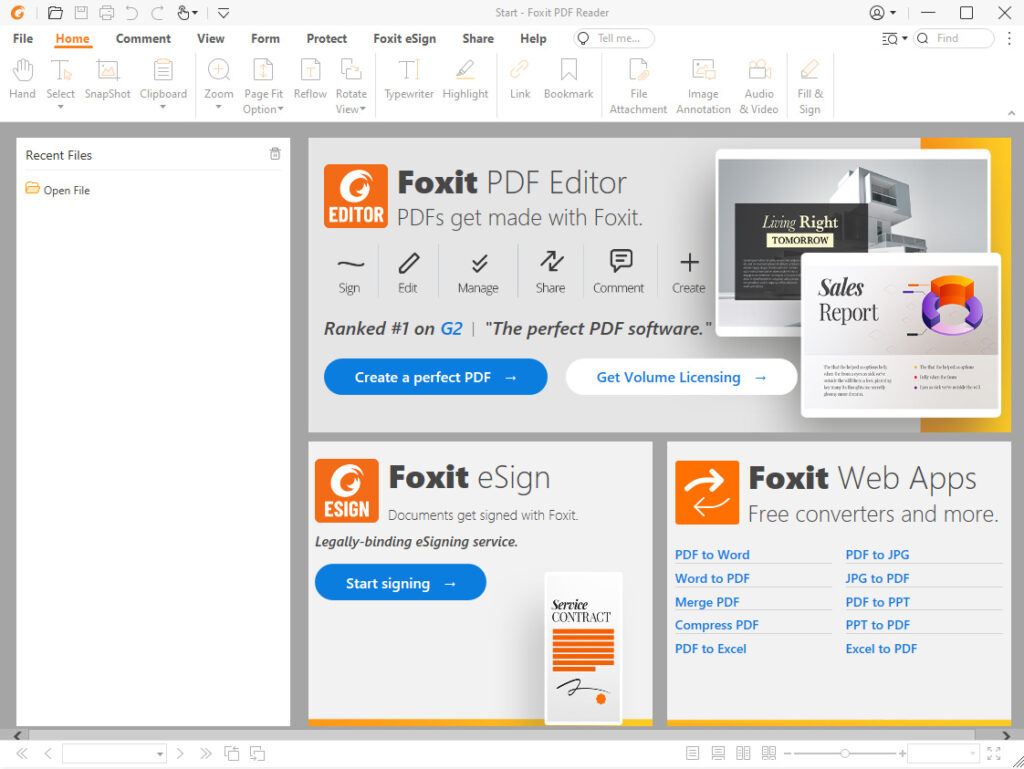The height and width of the screenshot is (769, 1024).
Task: Open Customize Quick Access Toolbar dropdown
Action: tap(223, 12)
